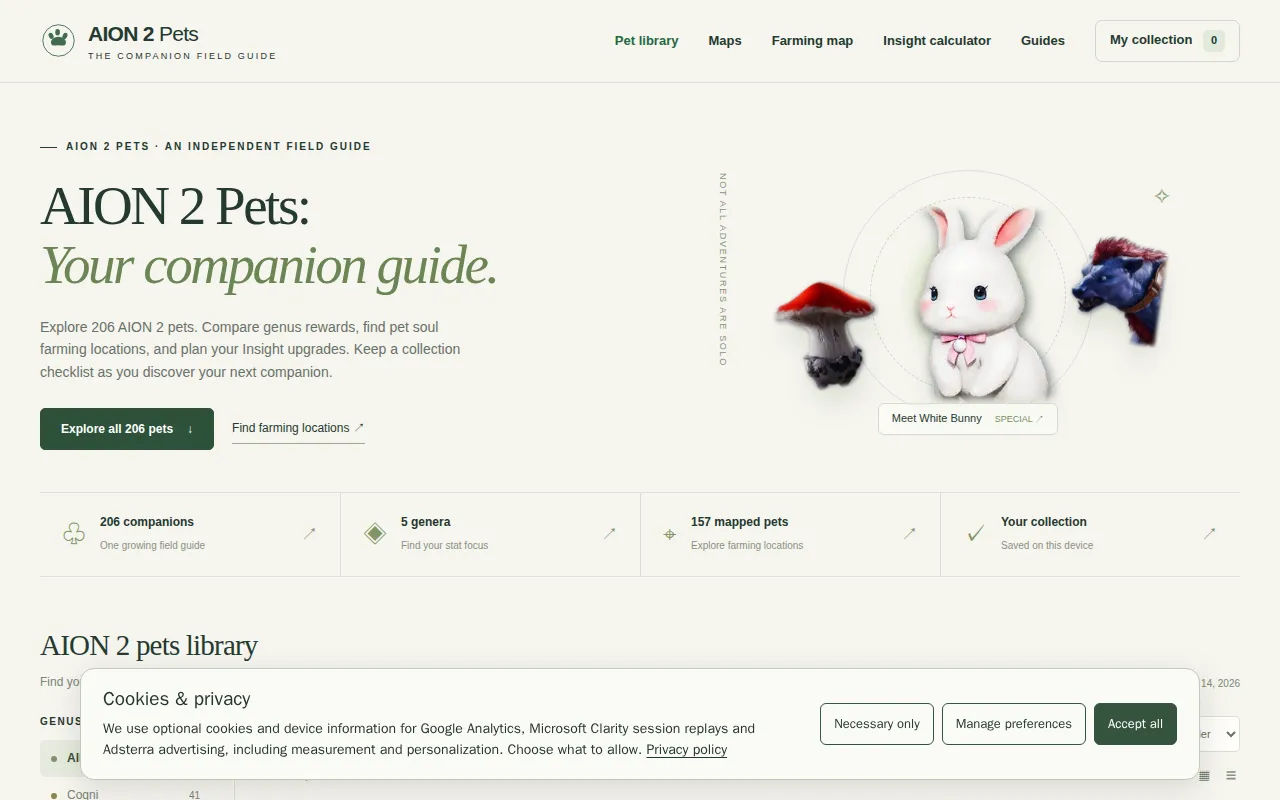
Task: Click the list view icon
Action: coord(1231,775)
